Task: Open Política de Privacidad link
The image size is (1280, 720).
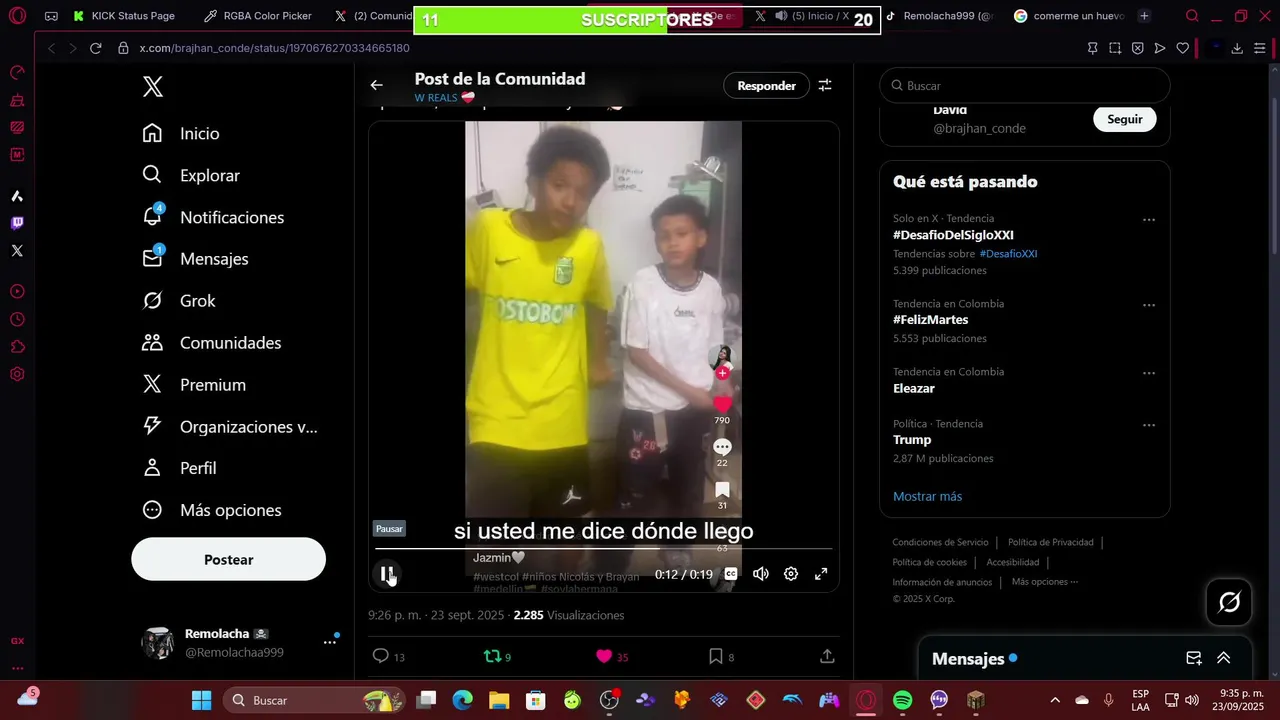Action: click(x=1050, y=542)
